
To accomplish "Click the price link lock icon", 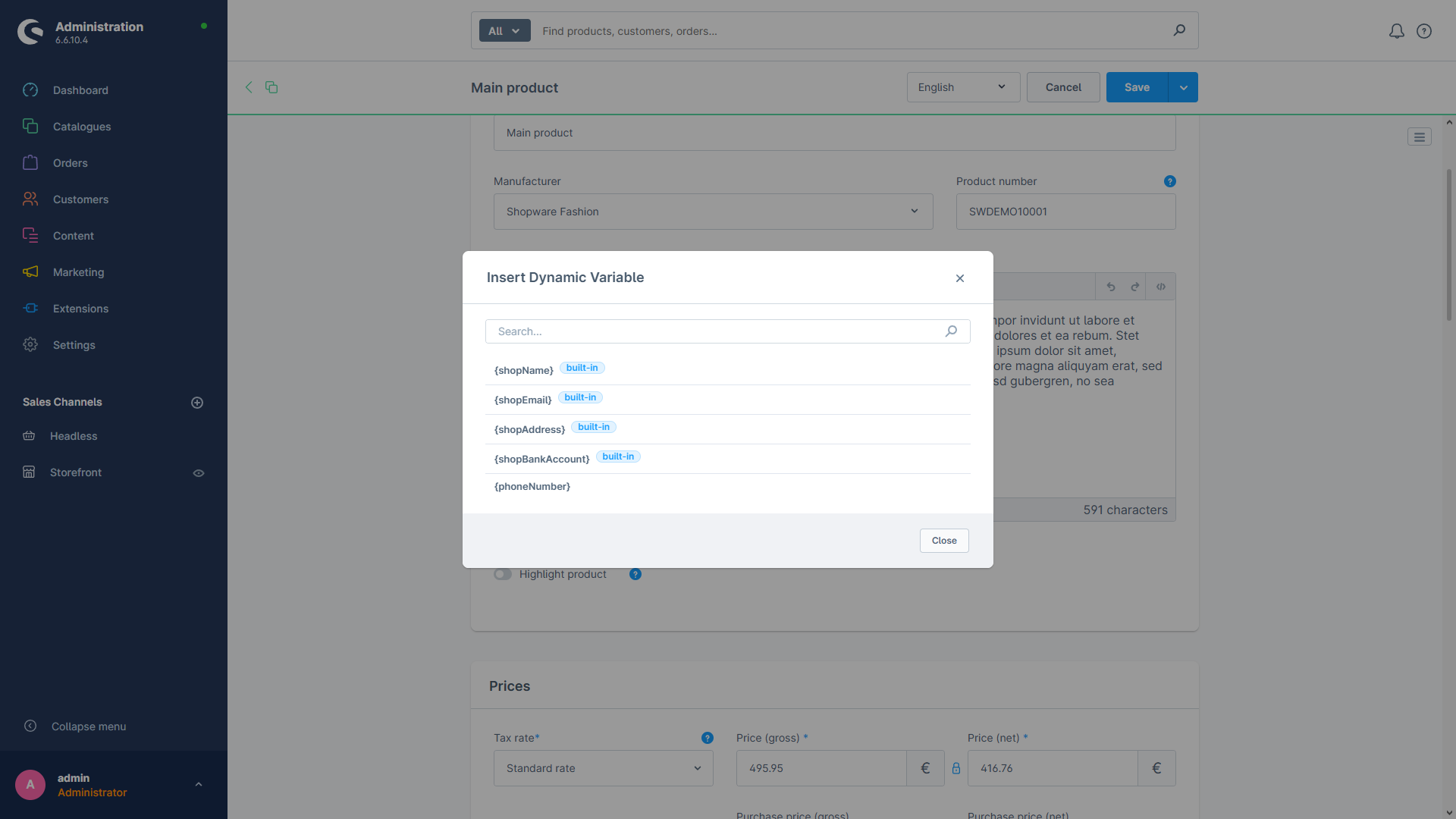I will coord(955,768).
